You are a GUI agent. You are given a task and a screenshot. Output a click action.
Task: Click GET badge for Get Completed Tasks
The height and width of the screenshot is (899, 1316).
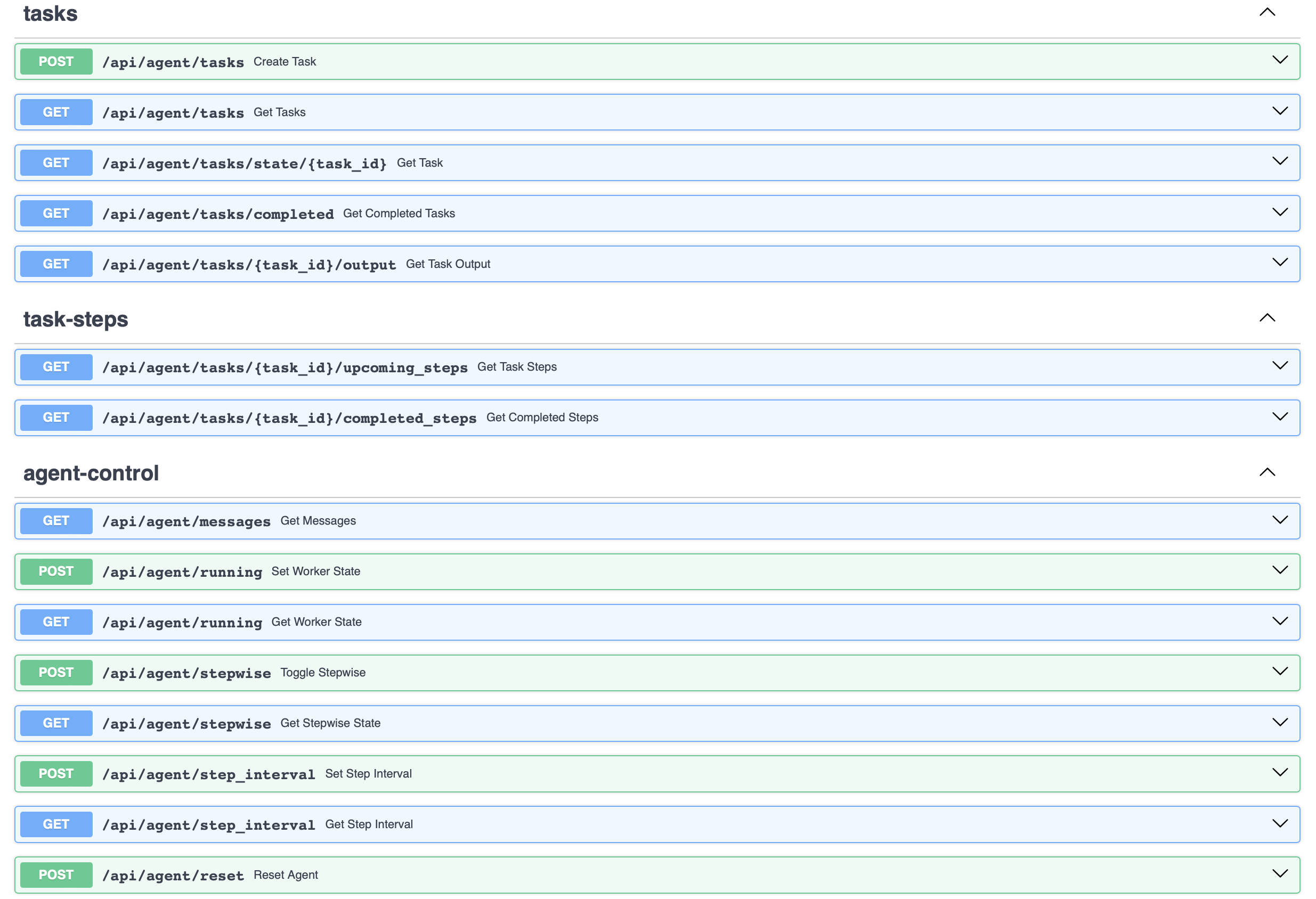click(x=56, y=214)
